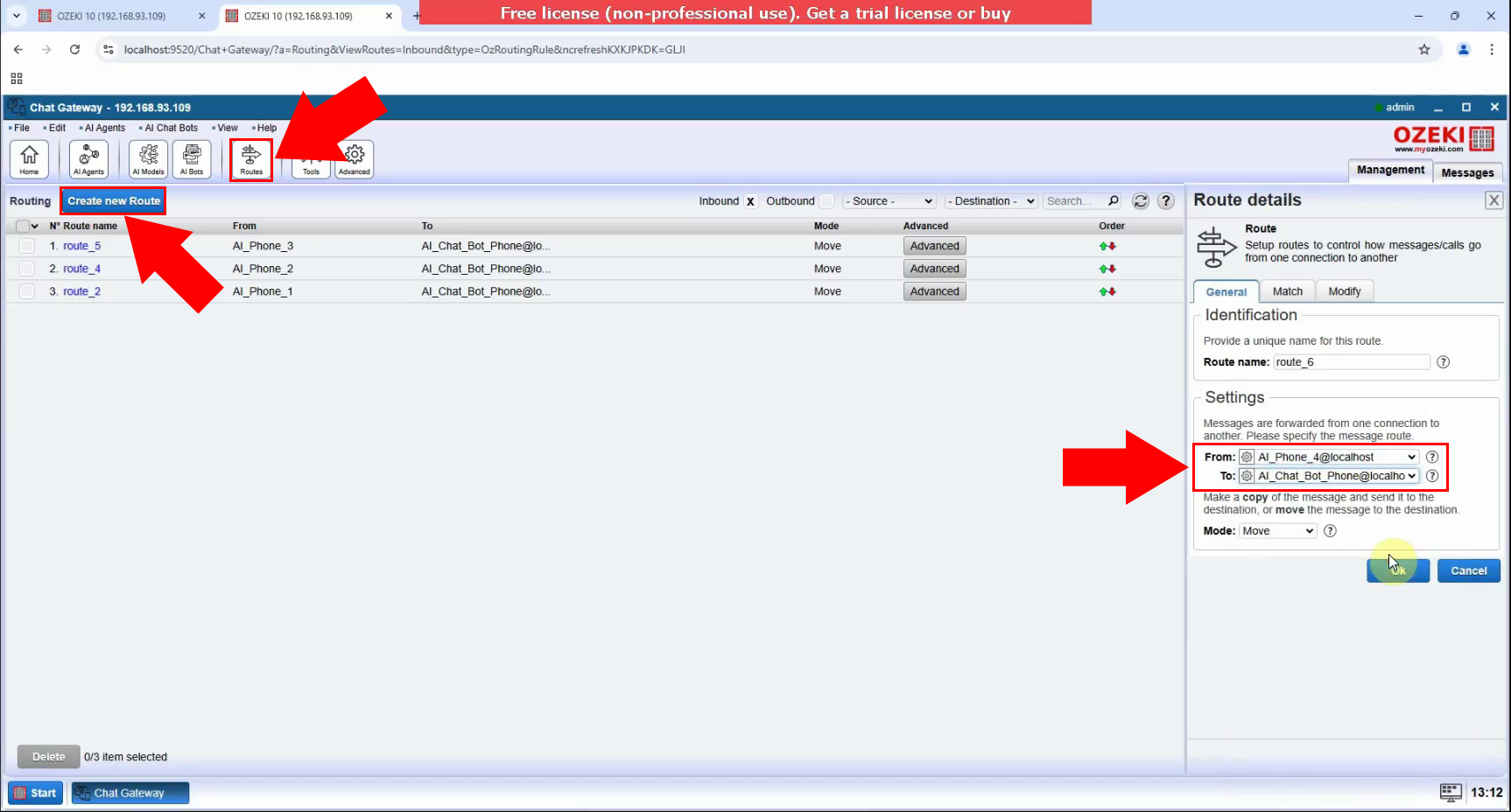This screenshot has height=812, width=1511.
Task: Expand the select-all dropdown arrow
Action: 35,226
